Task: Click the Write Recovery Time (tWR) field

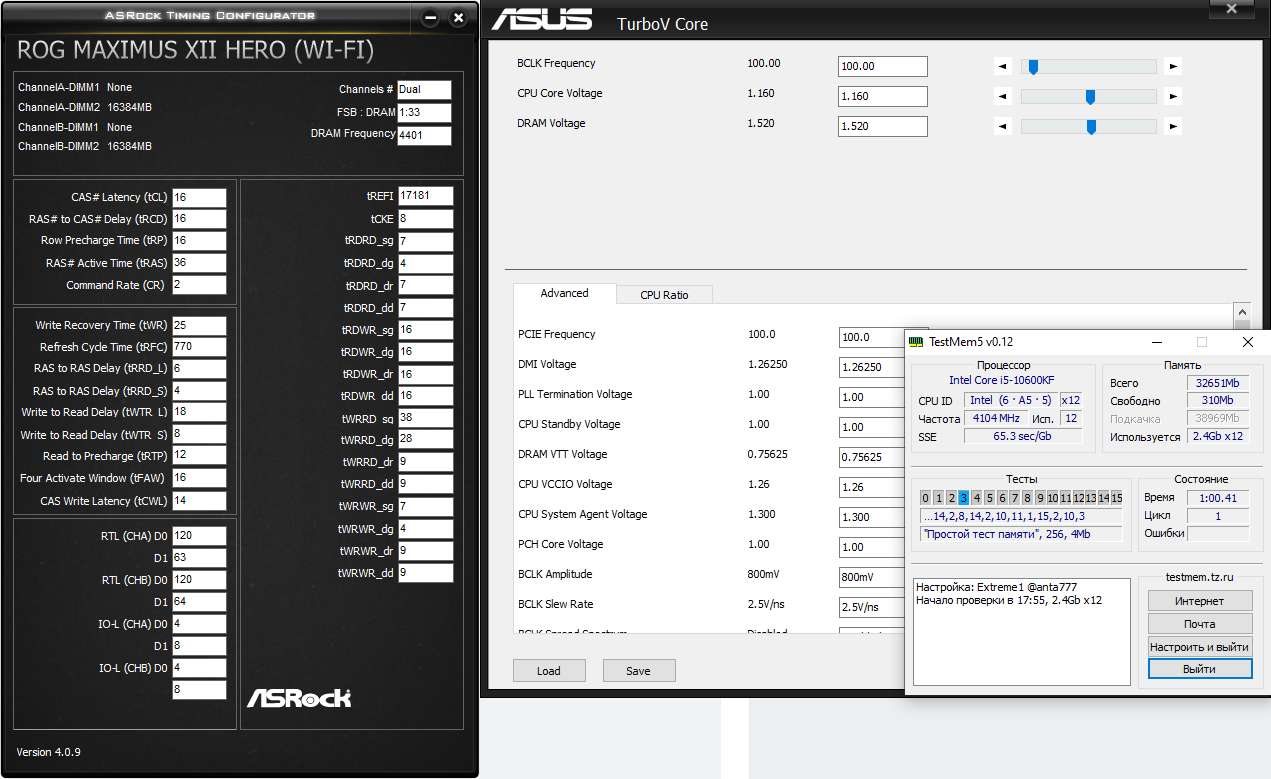Action: 199,325
